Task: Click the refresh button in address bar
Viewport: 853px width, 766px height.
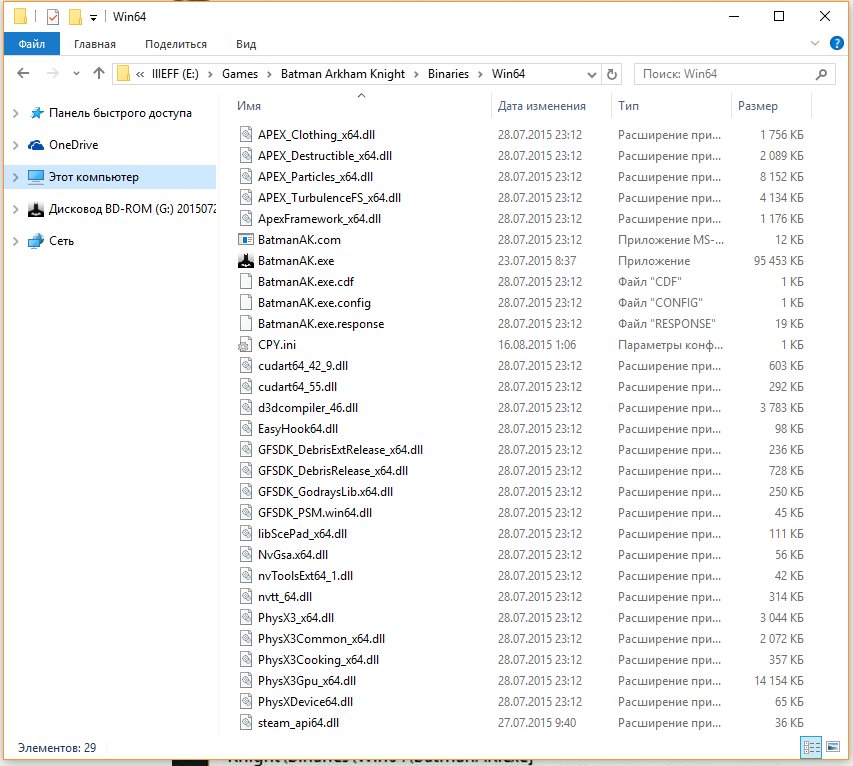Action: pyautogui.click(x=612, y=74)
